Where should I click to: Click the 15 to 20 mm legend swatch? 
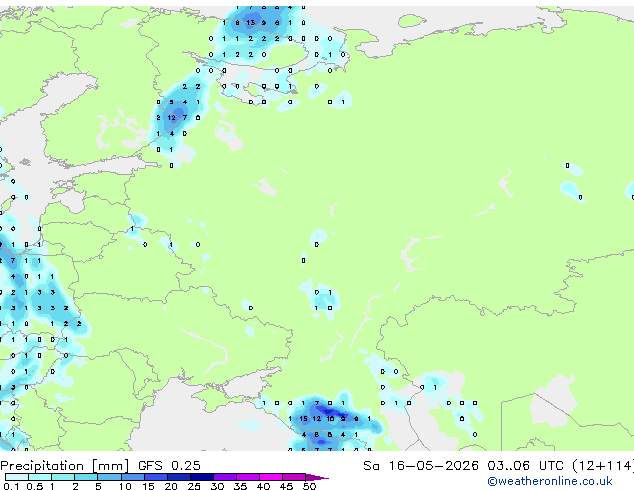(156, 477)
